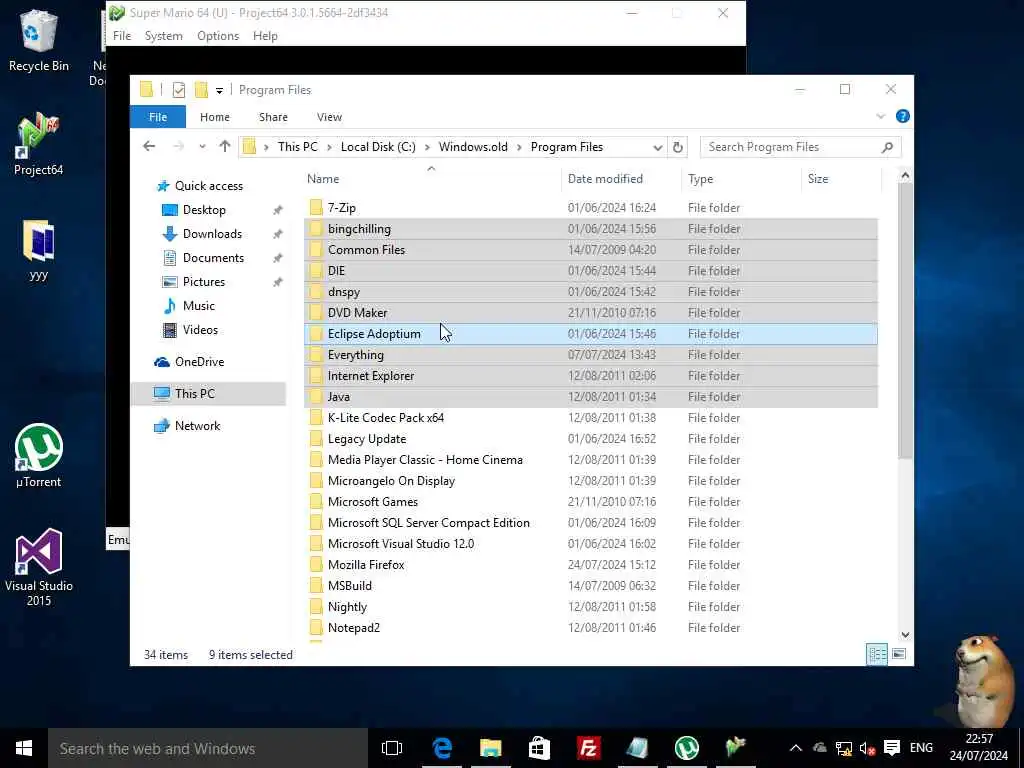Open the yyy desktop archive
Screen dimensions: 1024x768
coord(39,250)
